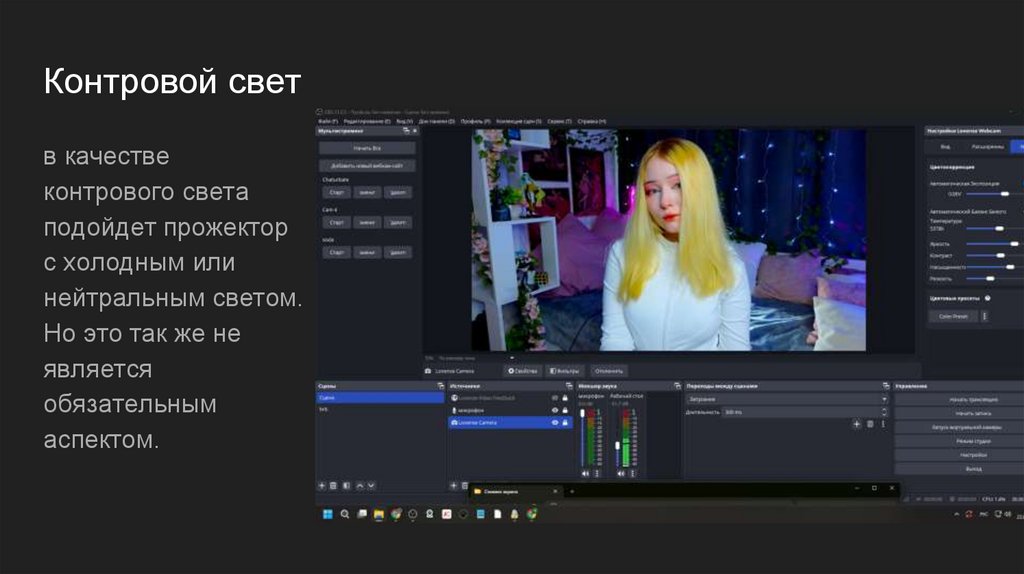Viewport: 1024px width, 574px height.
Task: Toggle lock on Lovense Camera source
Action: click(x=566, y=423)
